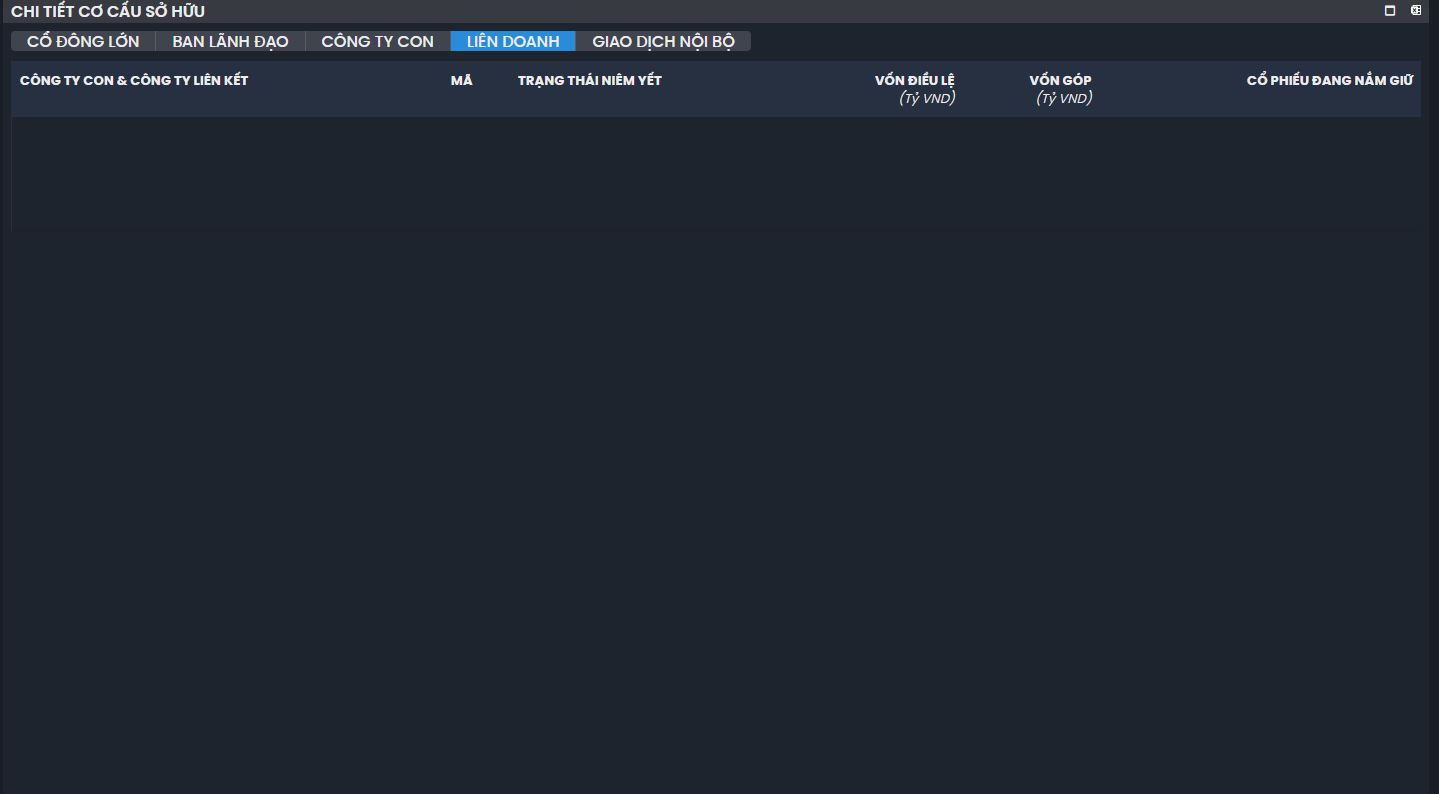Select the CÔNG TY CON tab
This screenshot has width=1439, height=794.
(377, 41)
